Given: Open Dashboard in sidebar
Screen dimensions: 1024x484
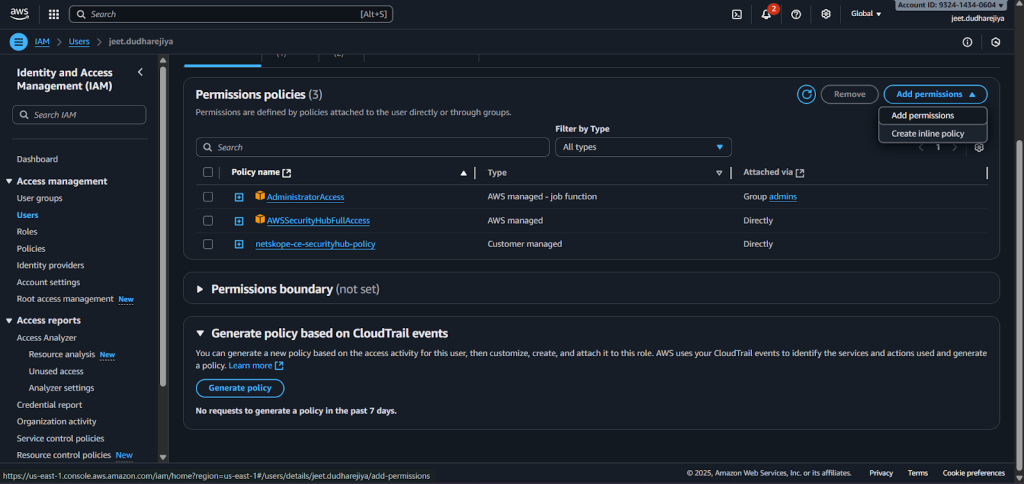Looking at the screenshot, I should pos(37,159).
